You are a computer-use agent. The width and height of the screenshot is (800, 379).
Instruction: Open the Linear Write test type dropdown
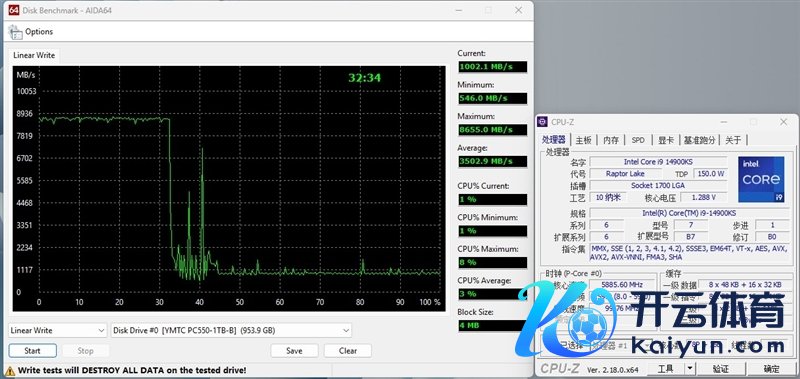[58, 331]
